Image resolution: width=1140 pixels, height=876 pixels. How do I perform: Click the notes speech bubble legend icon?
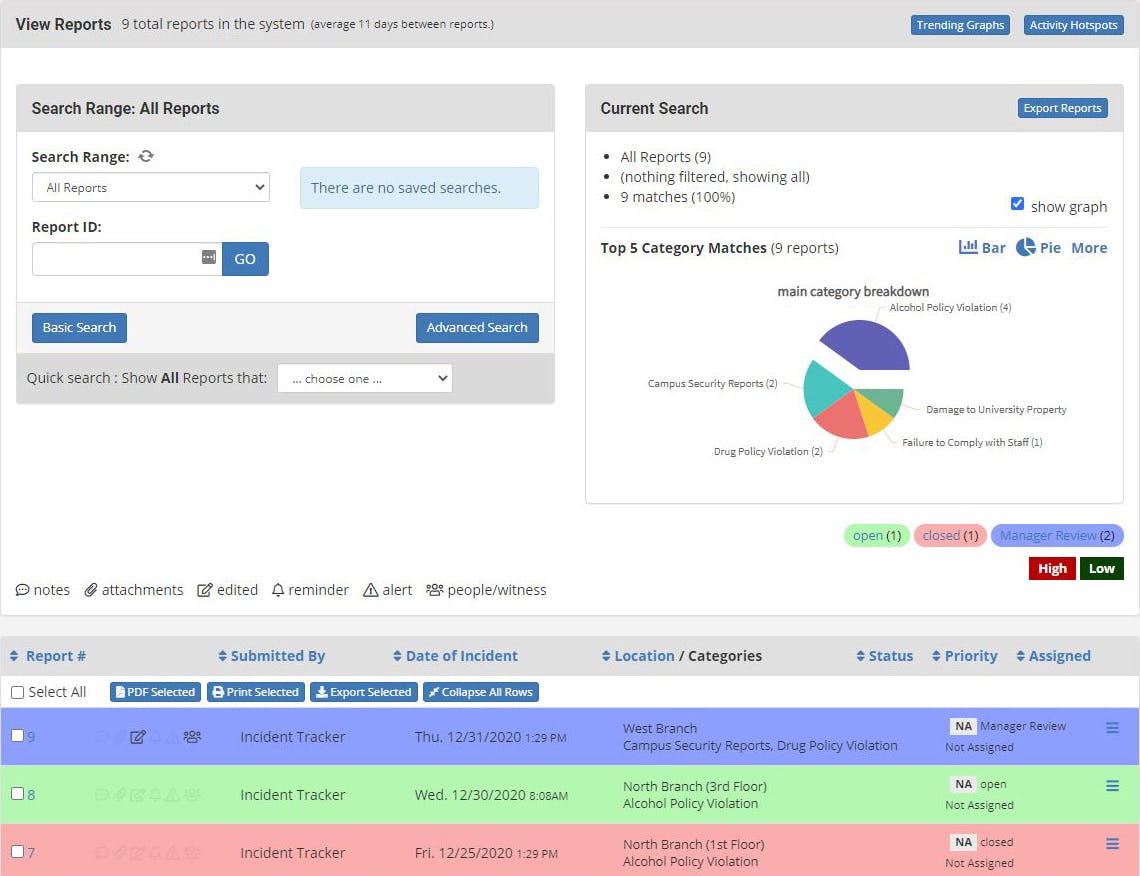(x=23, y=590)
